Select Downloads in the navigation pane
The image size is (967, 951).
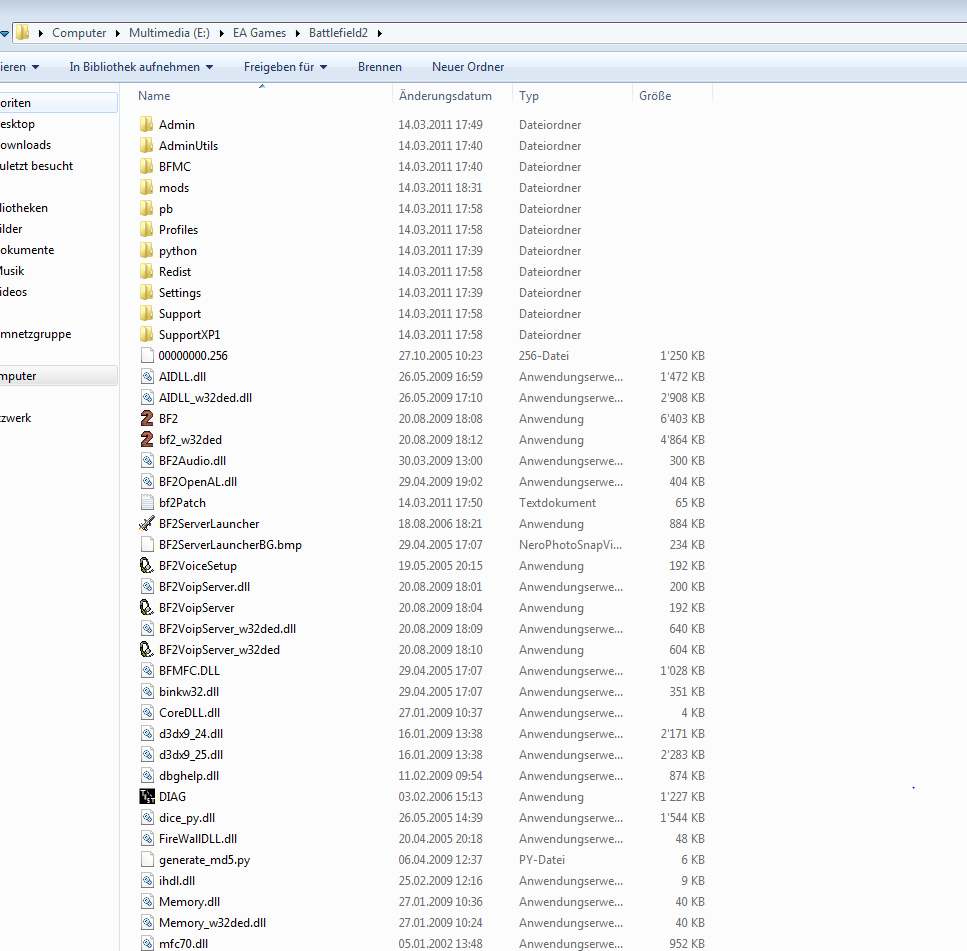(25, 145)
